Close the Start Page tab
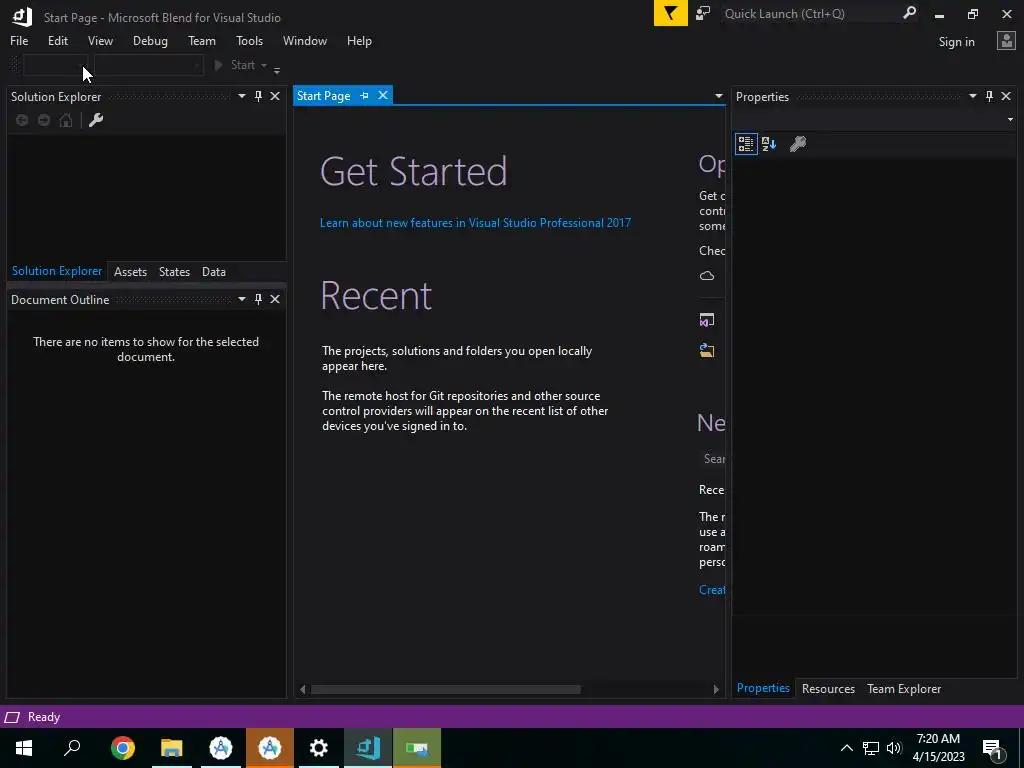 pyautogui.click(x=383, y=95)
